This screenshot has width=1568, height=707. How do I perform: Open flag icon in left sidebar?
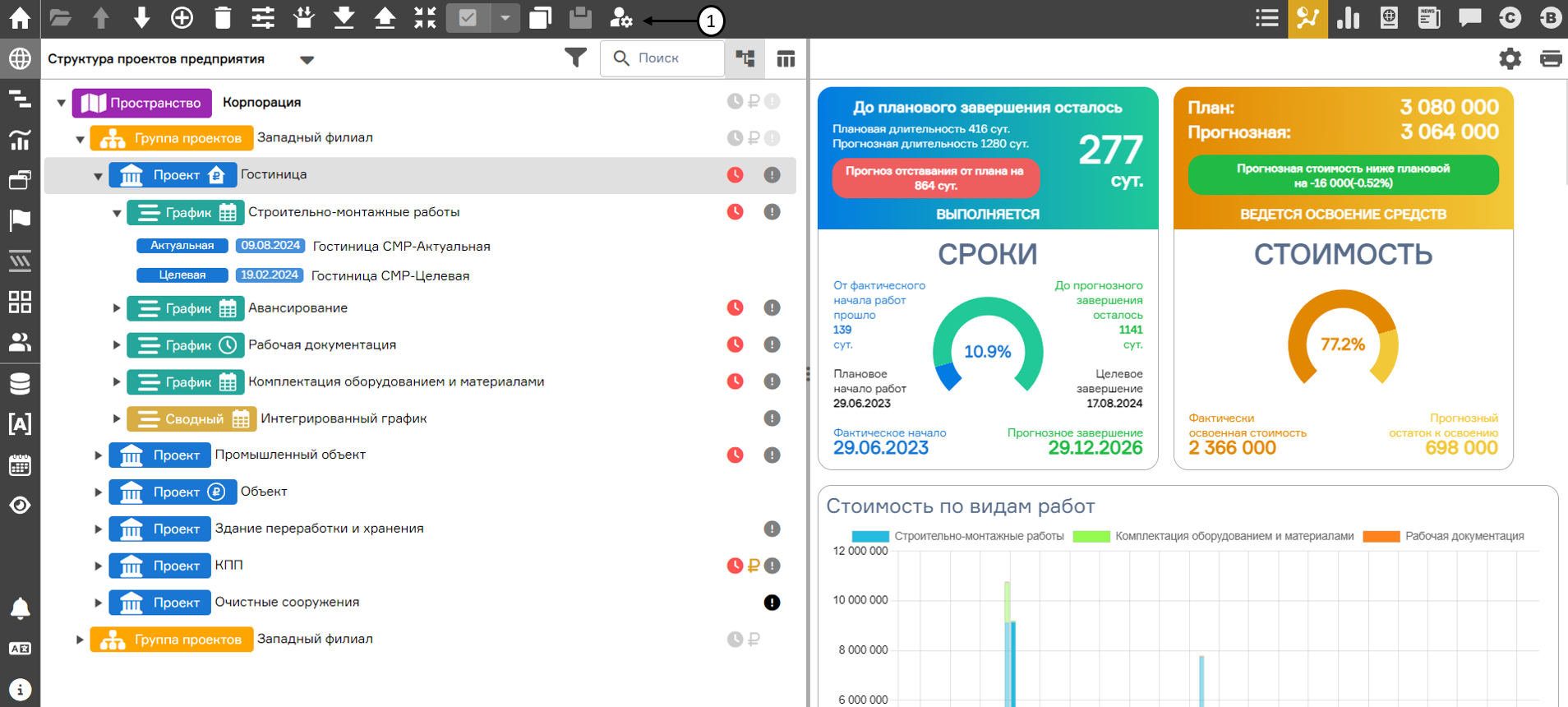[x=20, y=219]
